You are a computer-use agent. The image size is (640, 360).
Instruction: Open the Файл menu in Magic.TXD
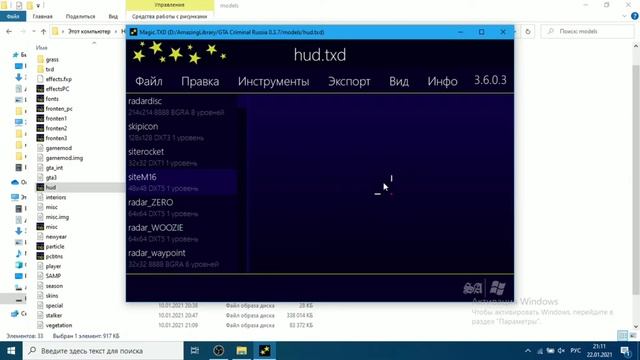pos(149,81)
